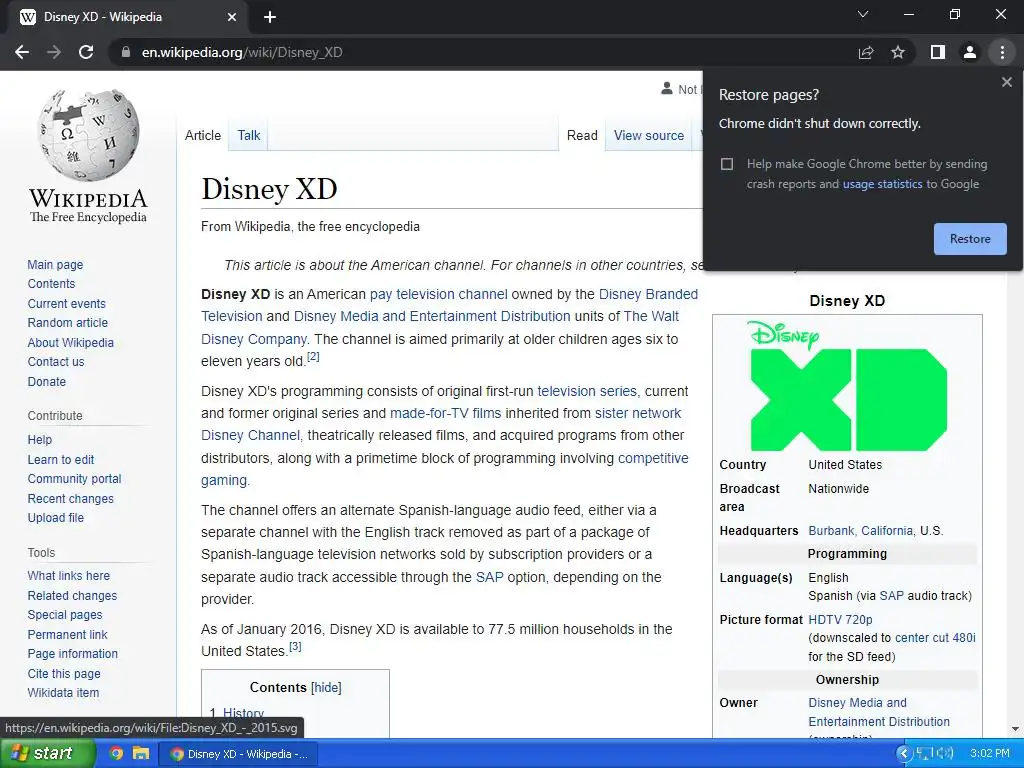1024x768 pixels.
Task: Click the Restore button
Action: [x=970, y=239]
